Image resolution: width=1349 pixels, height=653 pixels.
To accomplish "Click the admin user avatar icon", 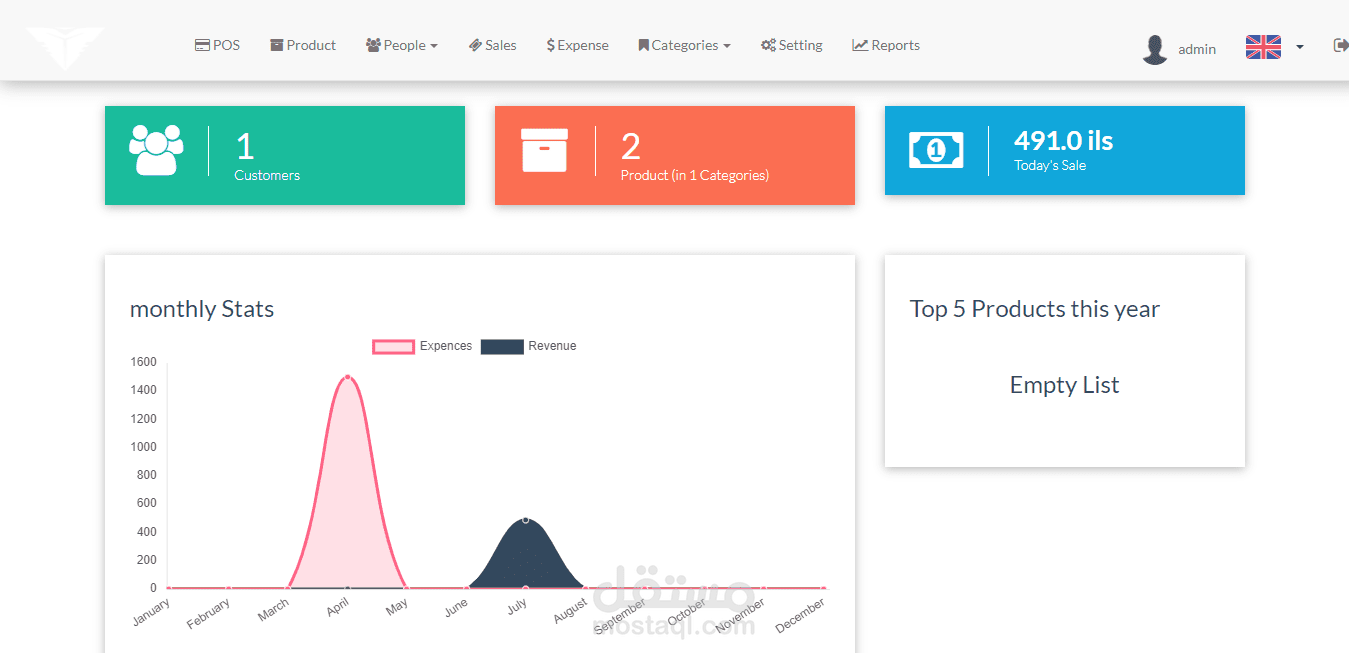I will pyautogui.click(x=1155, y=49).
